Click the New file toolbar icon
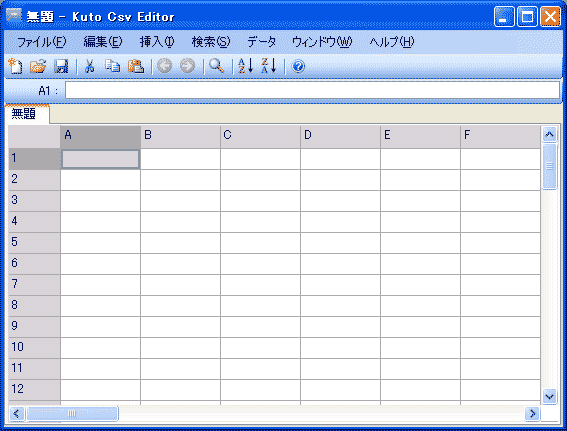567x431 pixels. pyautogui.click(x=15, y=66)
